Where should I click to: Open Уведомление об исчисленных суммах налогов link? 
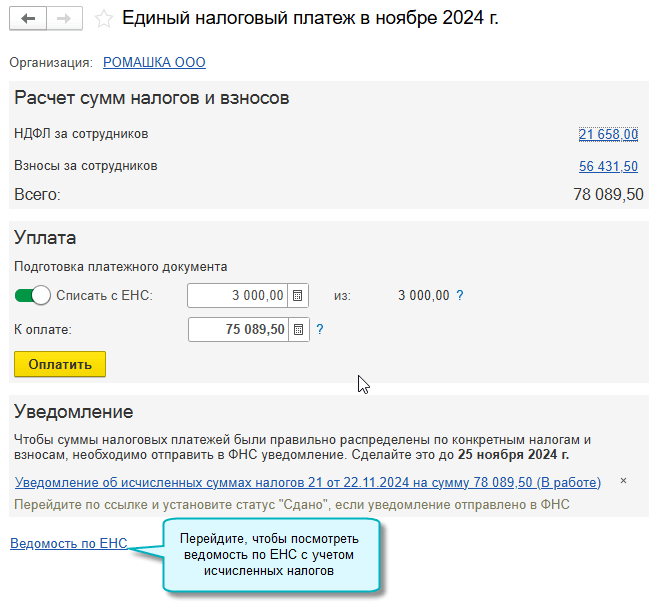308,482
